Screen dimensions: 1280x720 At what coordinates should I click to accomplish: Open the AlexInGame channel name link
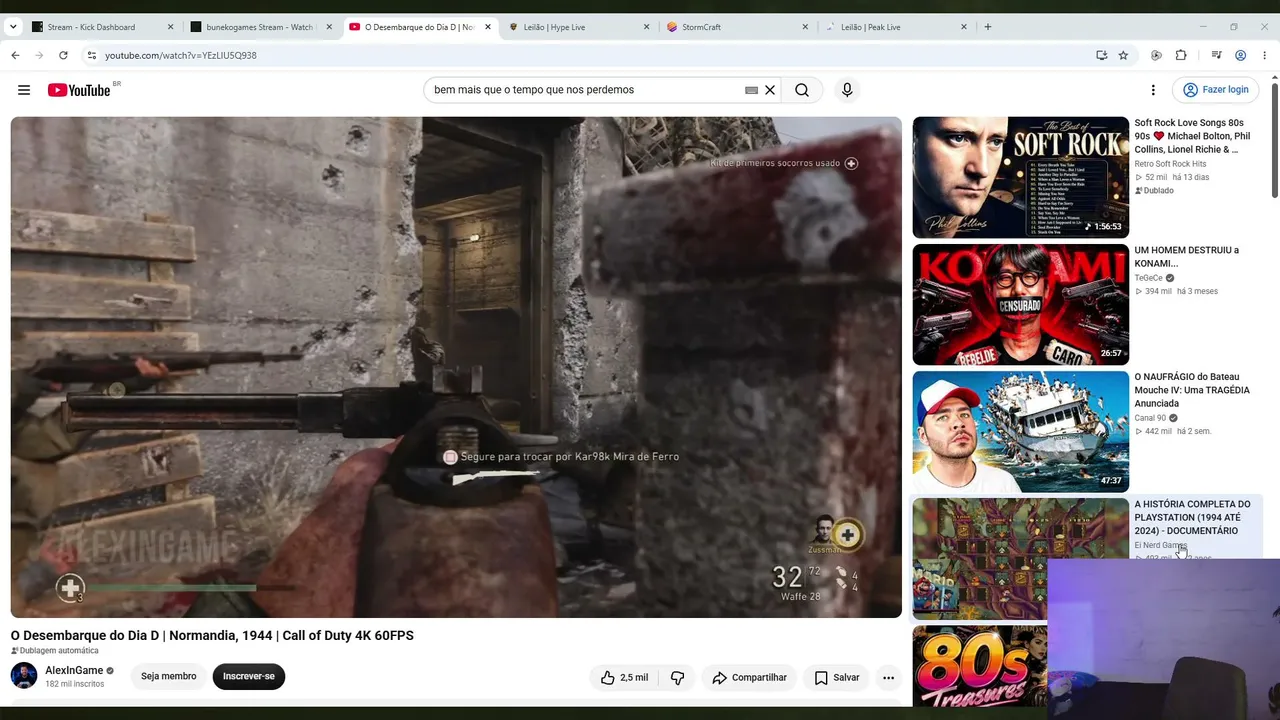[x=74, y=670]
